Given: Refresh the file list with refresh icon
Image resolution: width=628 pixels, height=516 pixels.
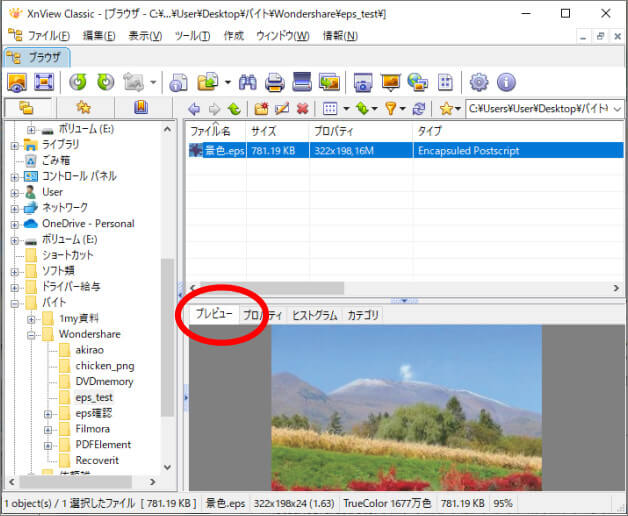Looking at the screenshot, I should coord(419,109).
